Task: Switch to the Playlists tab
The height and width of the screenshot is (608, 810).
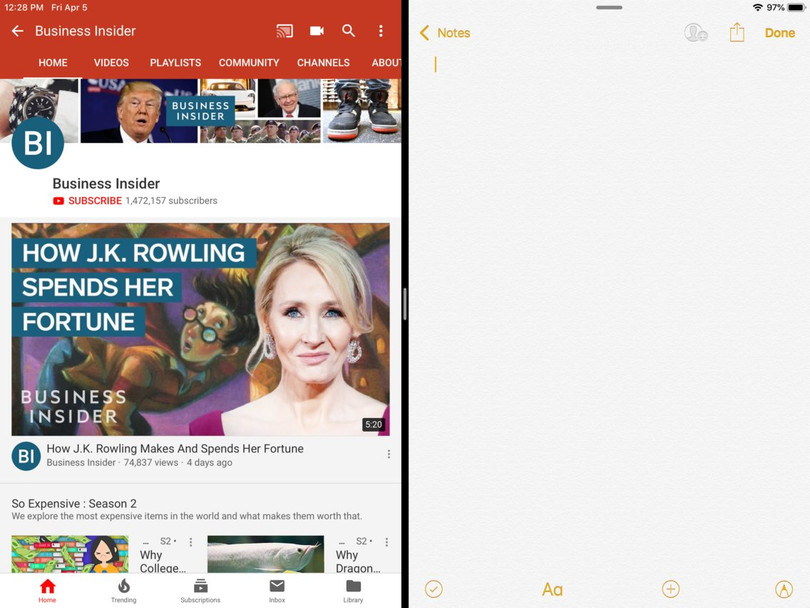Action: click(175, 63)
